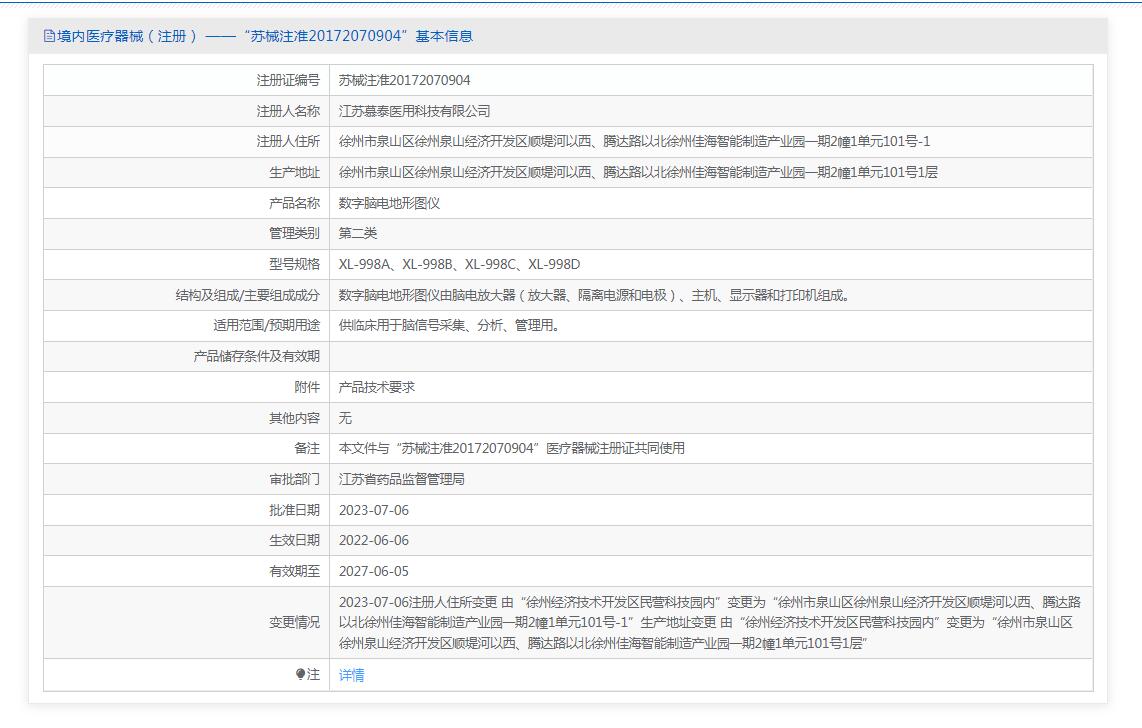Click approval department 江苏省药品监督管理局
The height and width of the screenshot is (728, 1142).
point(401,479)
